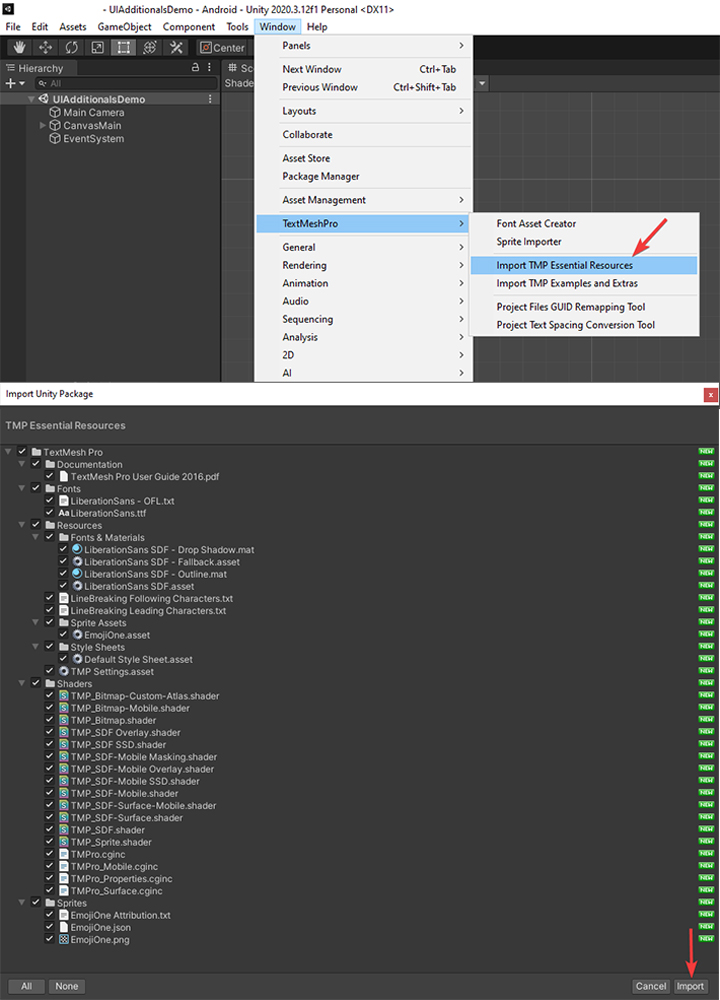Click the EmojiOne.asset icon

coord(77,635)
